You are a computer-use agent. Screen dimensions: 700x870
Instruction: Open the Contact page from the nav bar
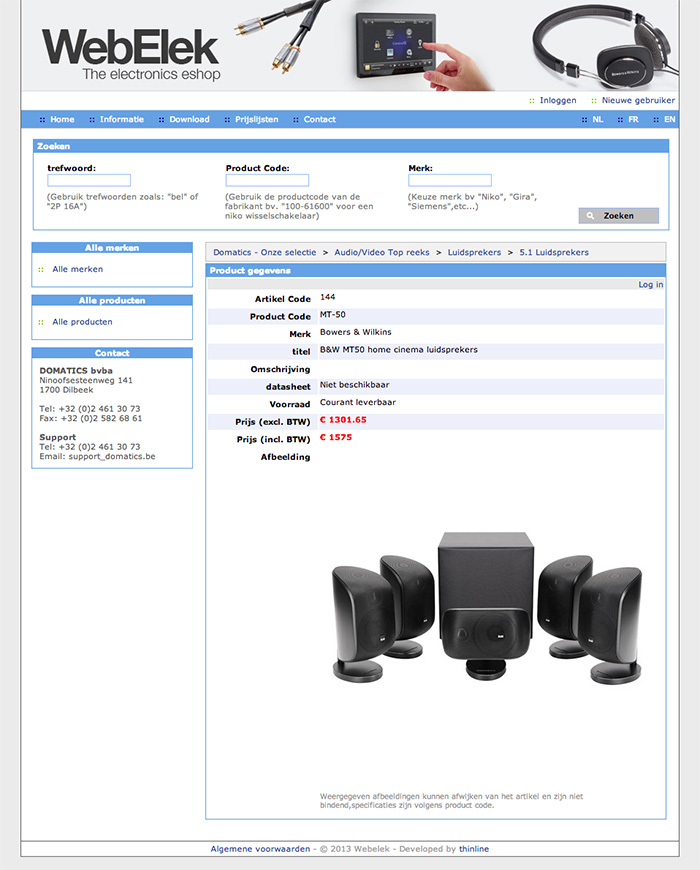click(x=319, y=119)
